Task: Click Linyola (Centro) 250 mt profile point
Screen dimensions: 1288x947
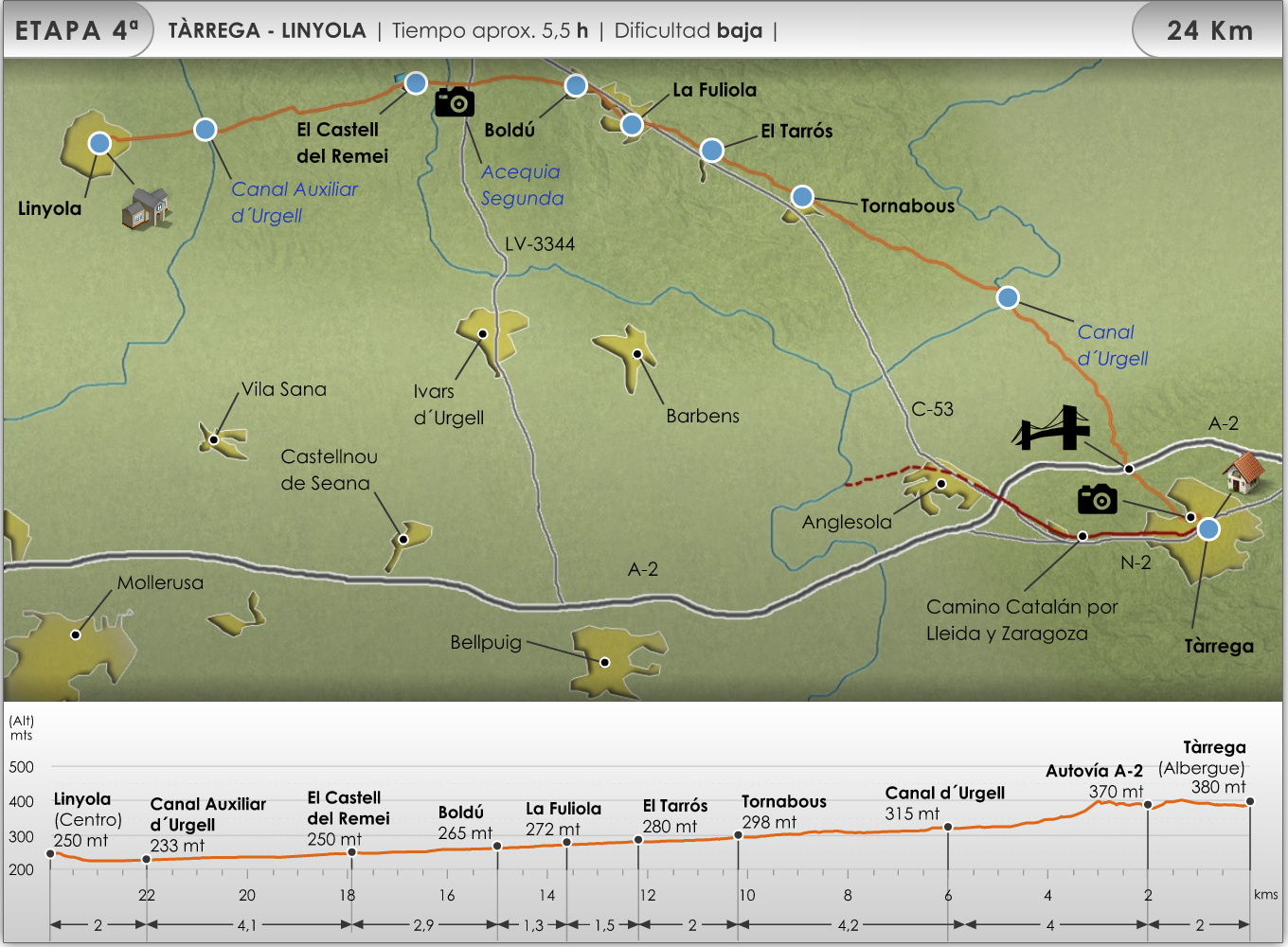Action: click(51, 854)
